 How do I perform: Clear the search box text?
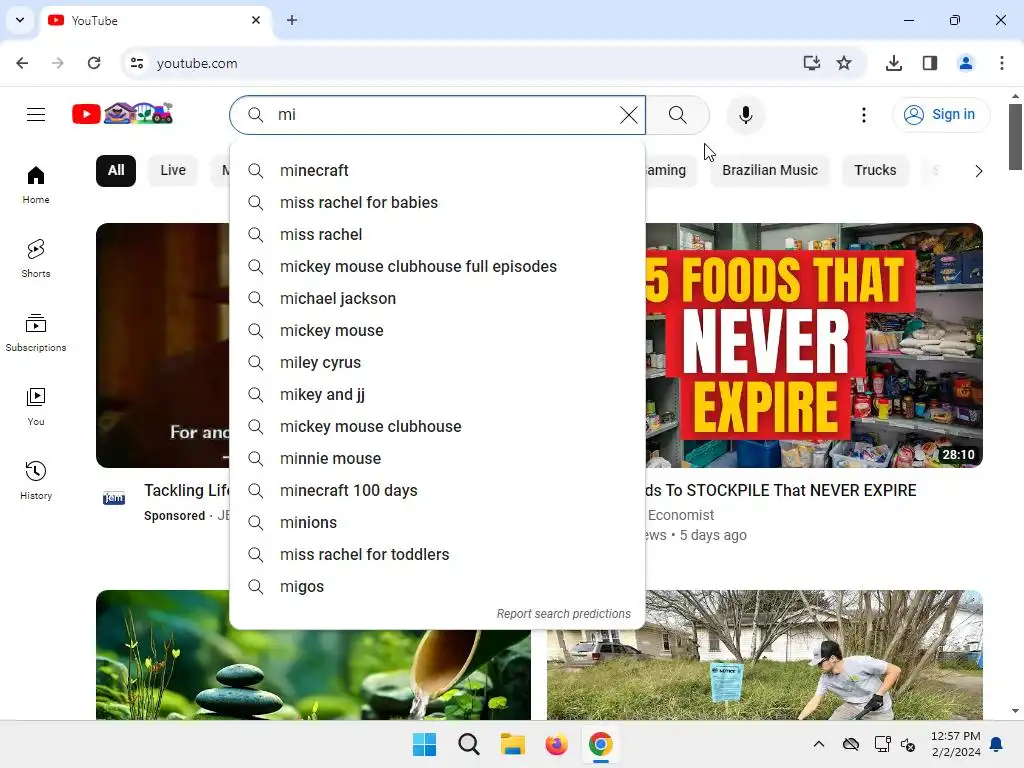628,115
